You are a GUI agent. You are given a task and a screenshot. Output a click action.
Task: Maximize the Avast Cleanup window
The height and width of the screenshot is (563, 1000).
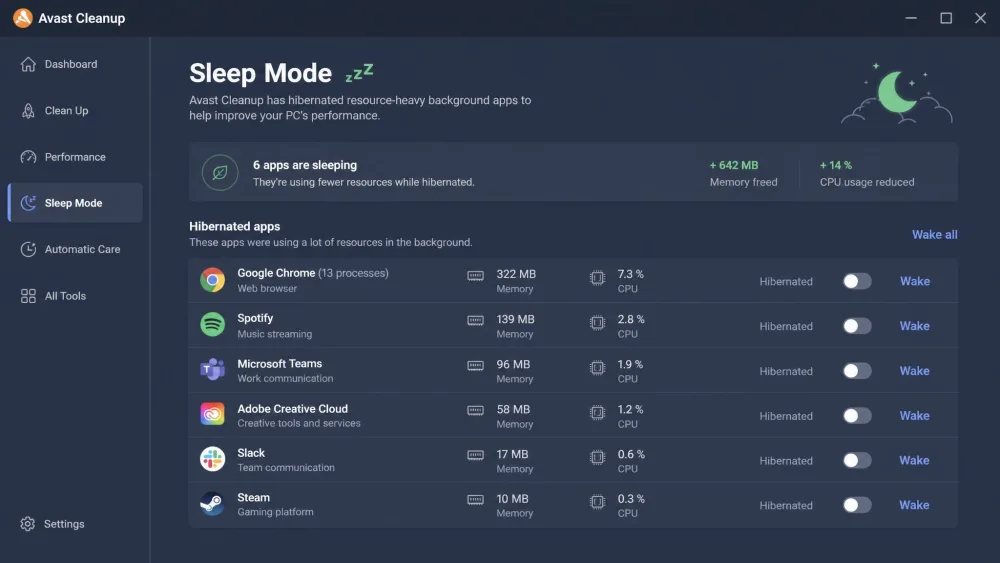(x=946, y=18)
